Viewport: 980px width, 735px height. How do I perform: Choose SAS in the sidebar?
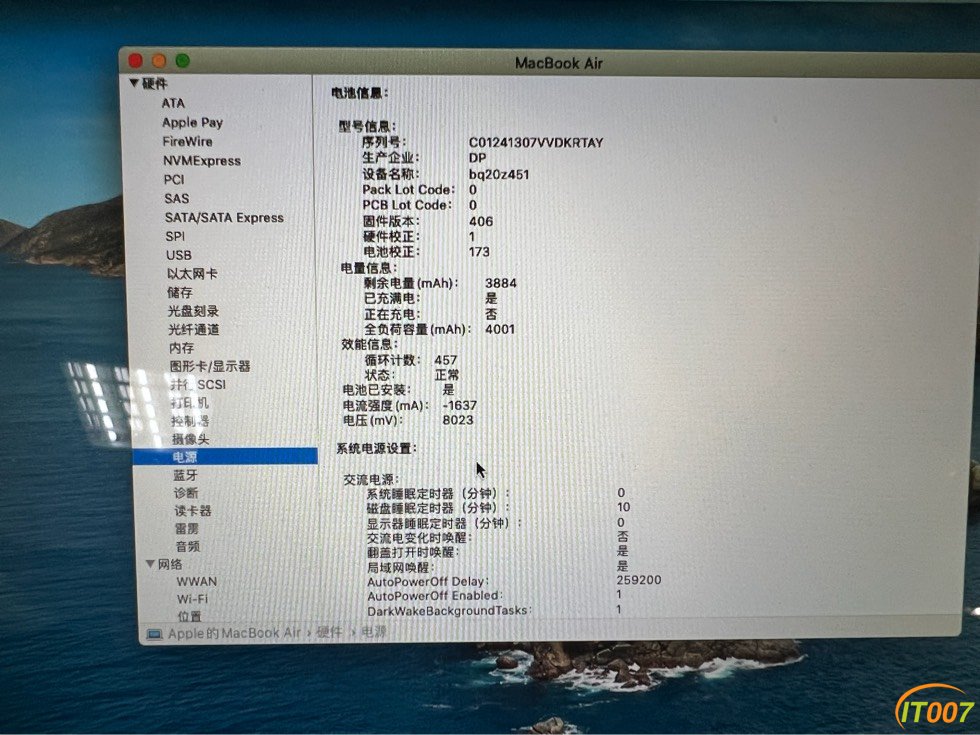pos(176,198)
